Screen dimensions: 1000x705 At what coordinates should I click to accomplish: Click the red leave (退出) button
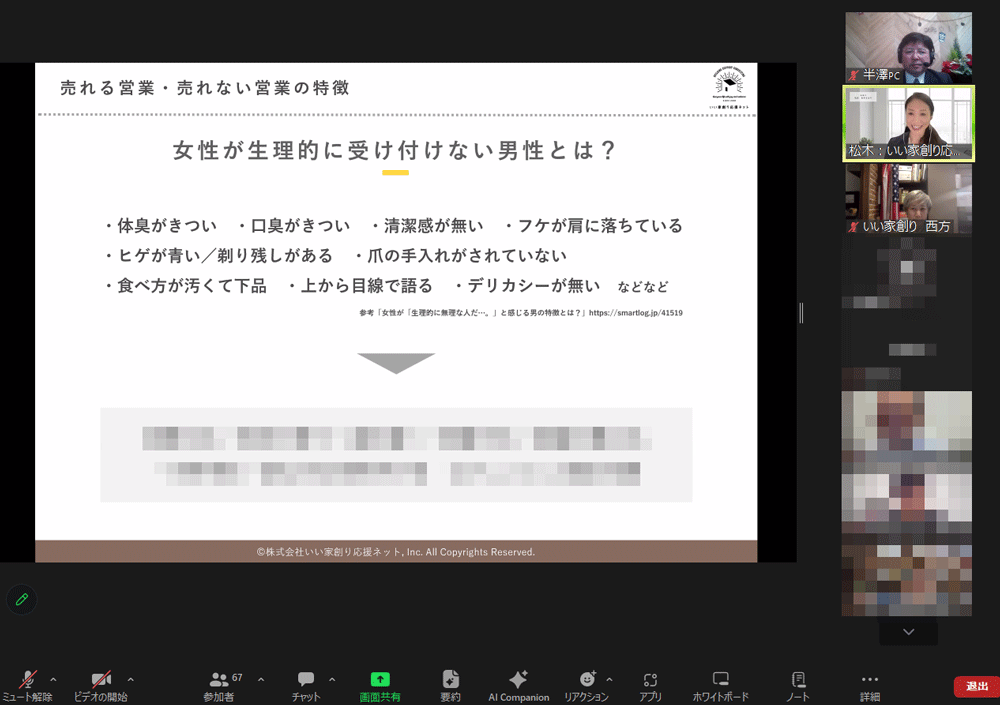coord(976,686)
